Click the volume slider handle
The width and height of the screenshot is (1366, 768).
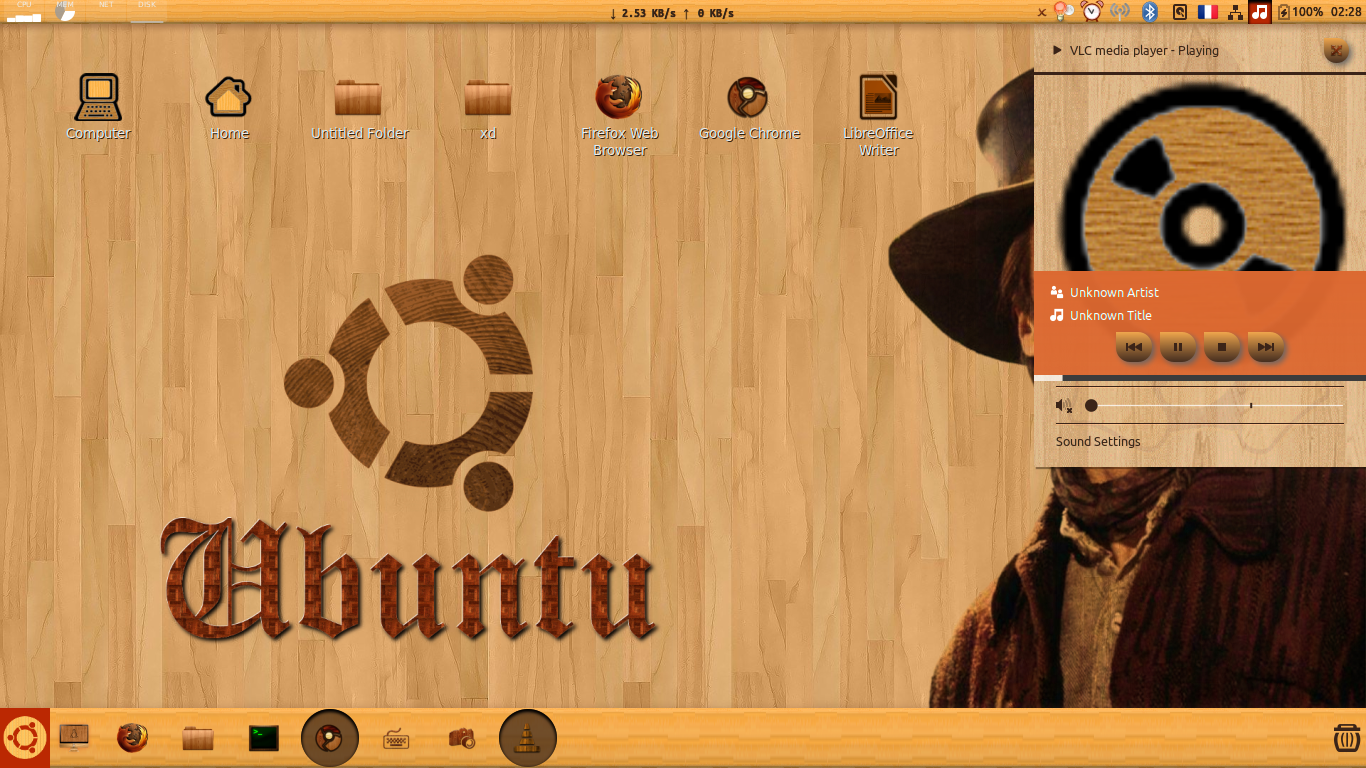1091,405
